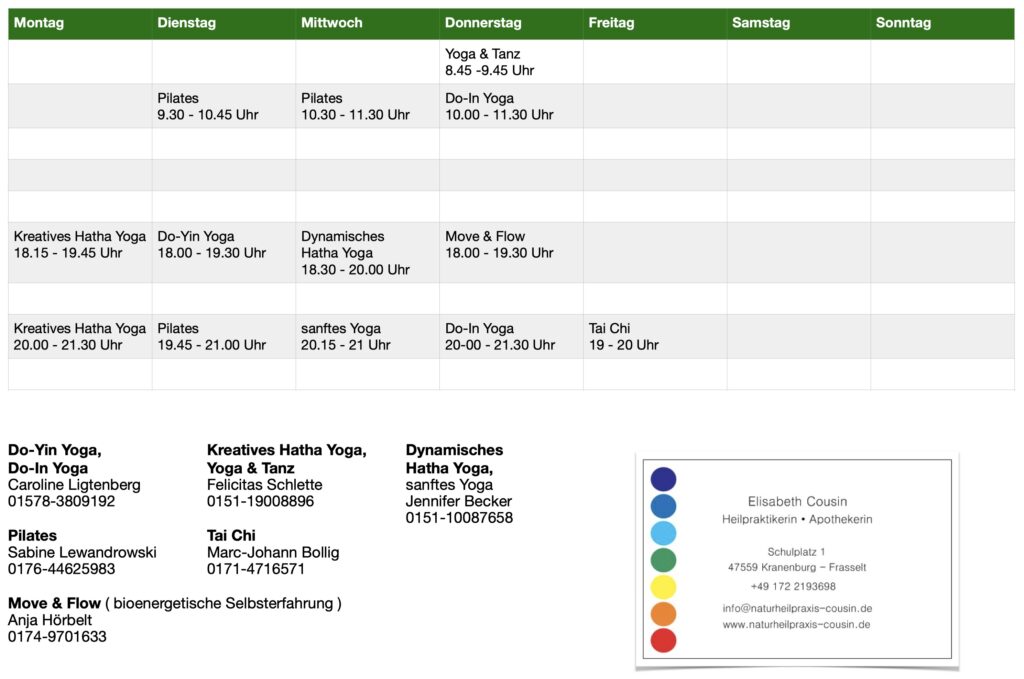Select the Move & Flow 18.00 class cell

coord(498,245)
